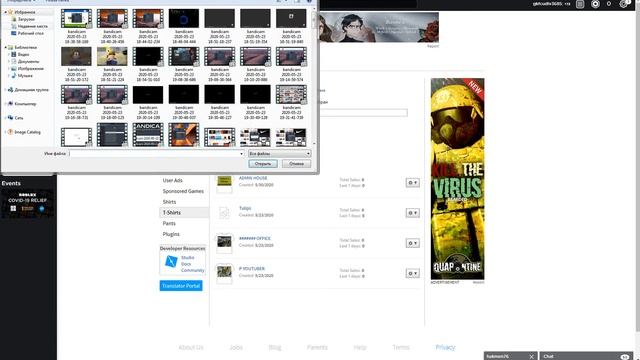Close the hakmen76 chat tab
The height and width of the screenshot is (360, 640).
pos(531,357)
